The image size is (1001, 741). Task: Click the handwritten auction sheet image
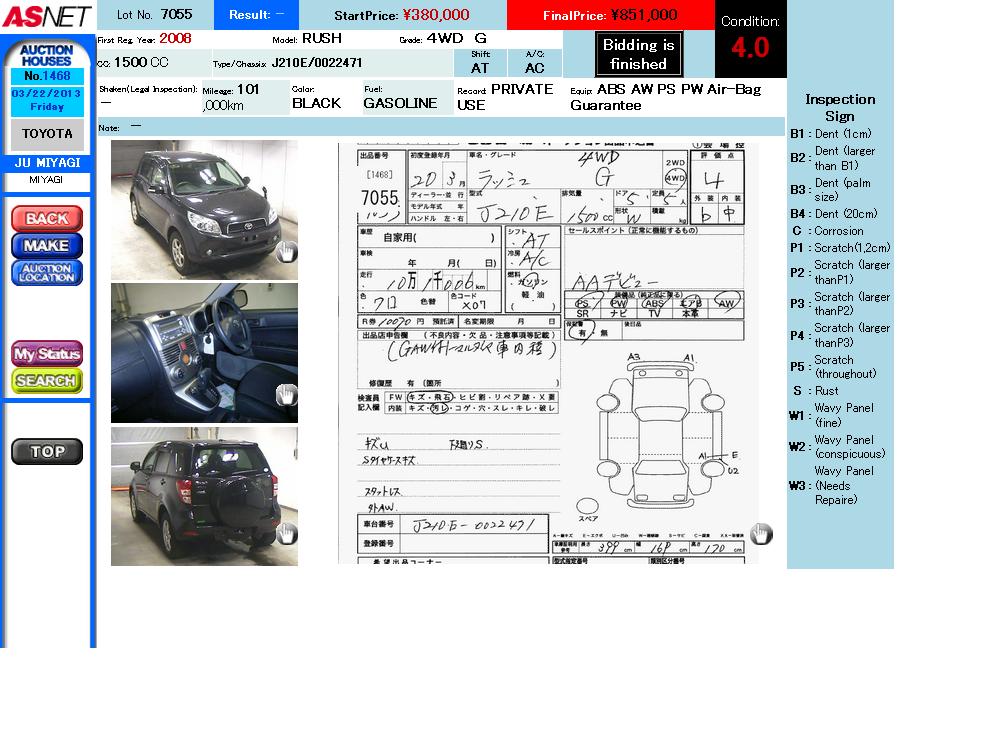550,350
